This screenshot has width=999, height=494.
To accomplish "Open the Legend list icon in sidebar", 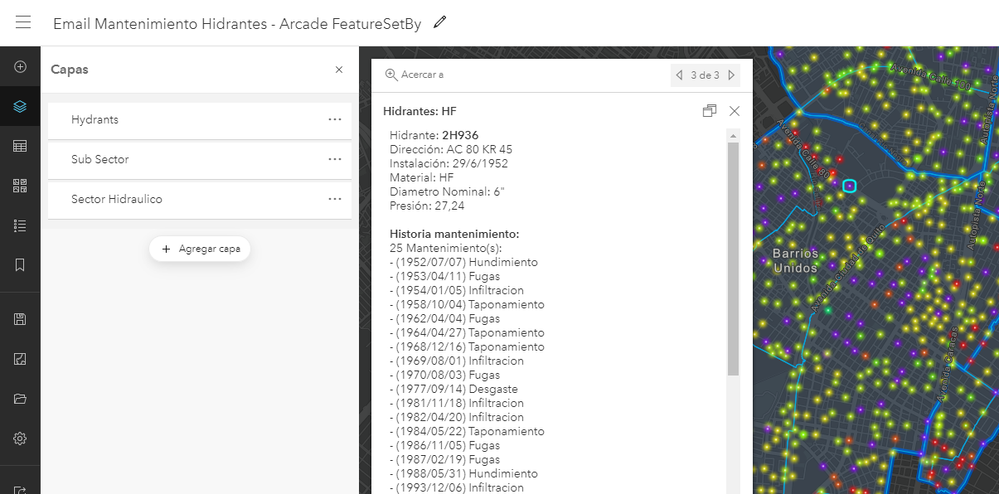I will tap(20, 225).
